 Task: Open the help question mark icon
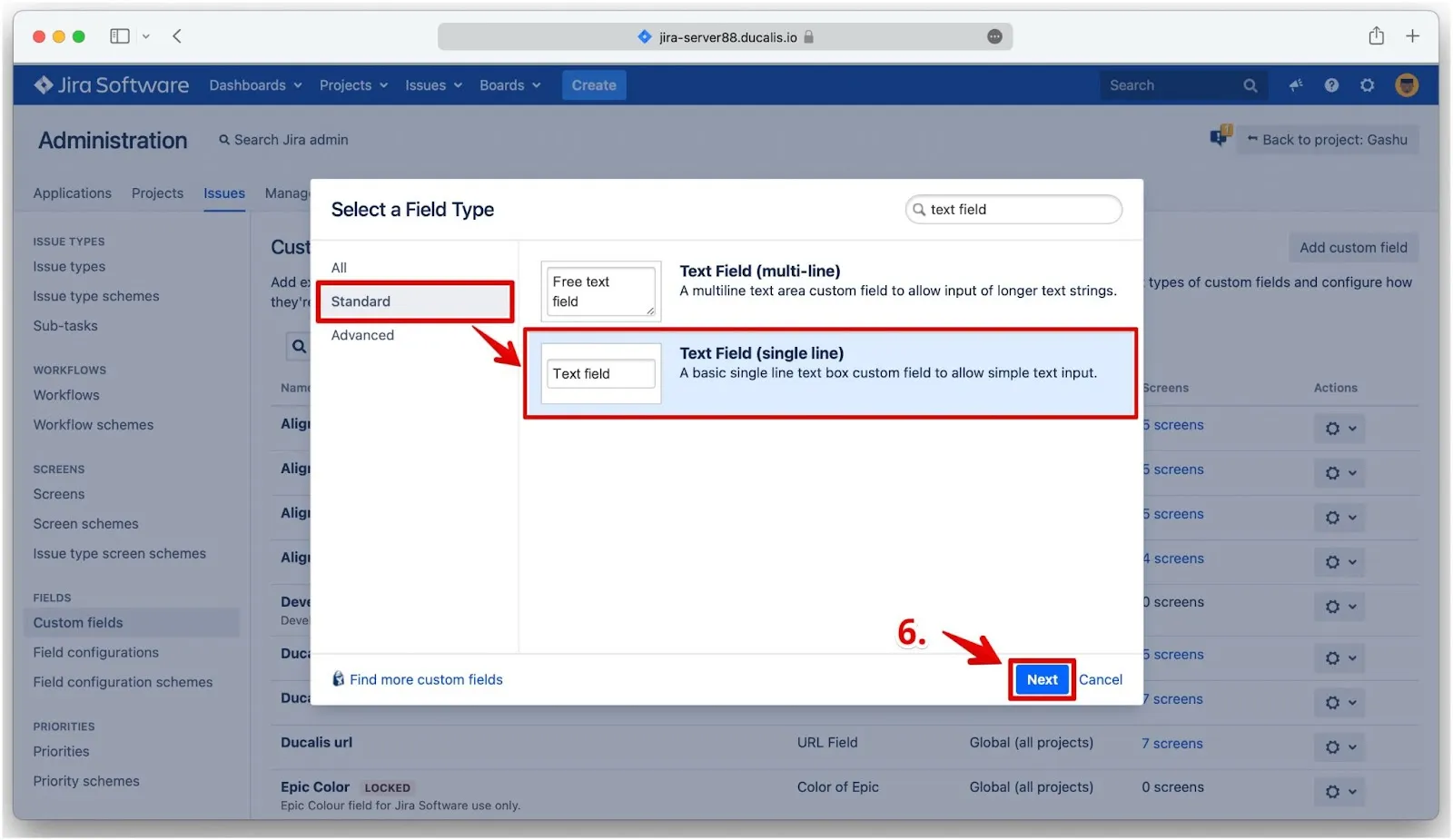point(1331,85)
